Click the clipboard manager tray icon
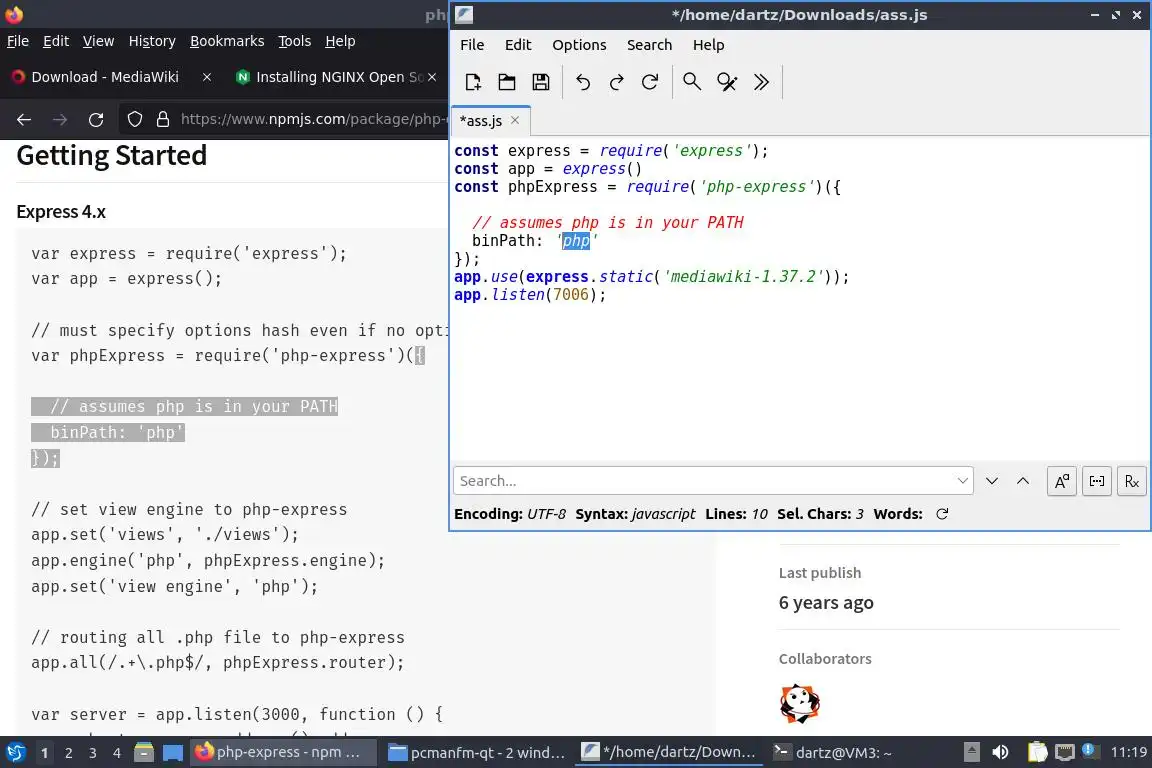Viewport: 1152px width, 768px height. 1037,752
